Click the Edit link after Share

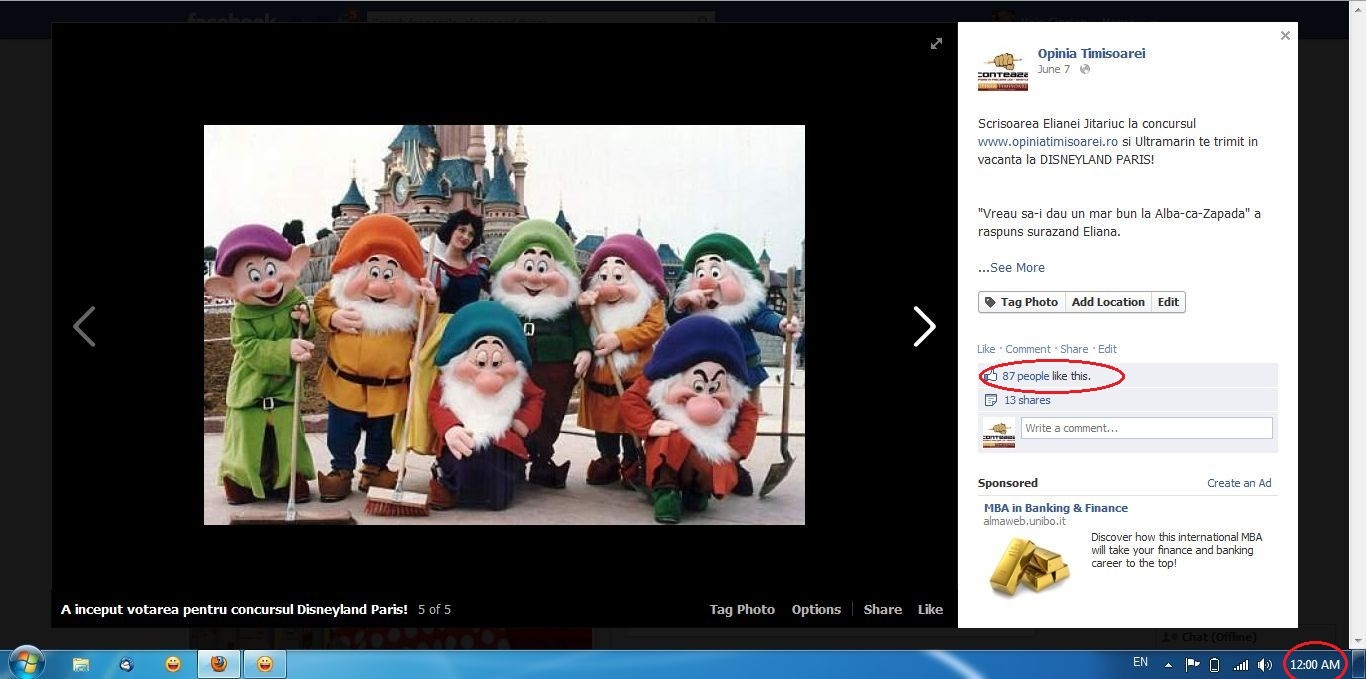(x=1107, y=349)
